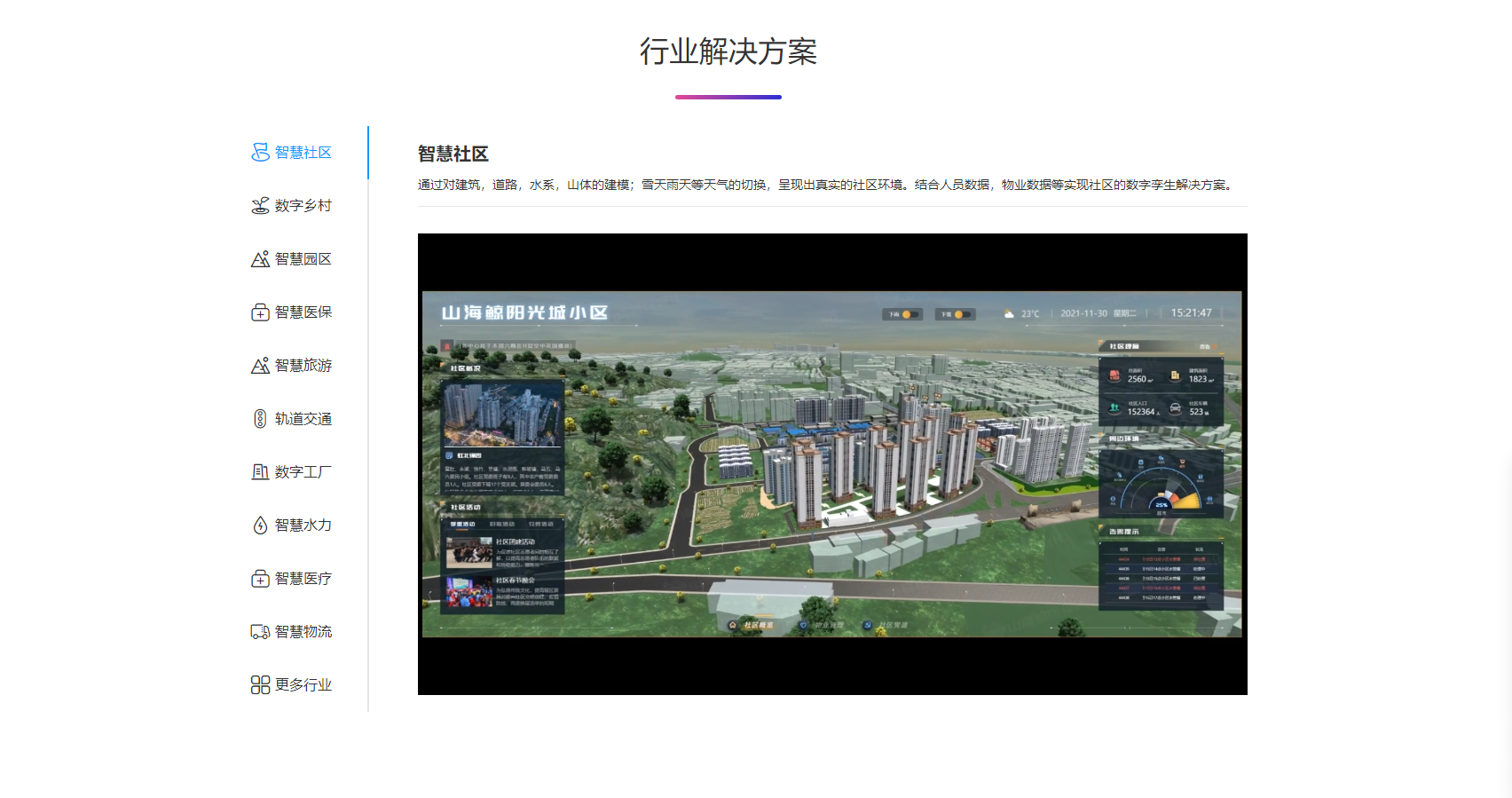Click the 数字乡村 plant icon
This screenshot has width=1512, height=798.
pyautogui.click(x=260, y=206)
